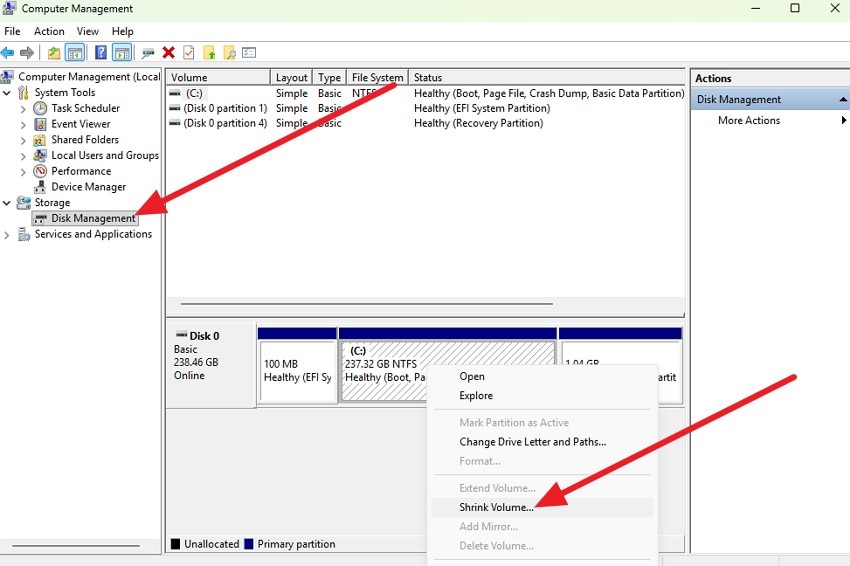Click the disk connection icon in toolbar
This screenshot has height=566, width=850.
coord(147,53)
